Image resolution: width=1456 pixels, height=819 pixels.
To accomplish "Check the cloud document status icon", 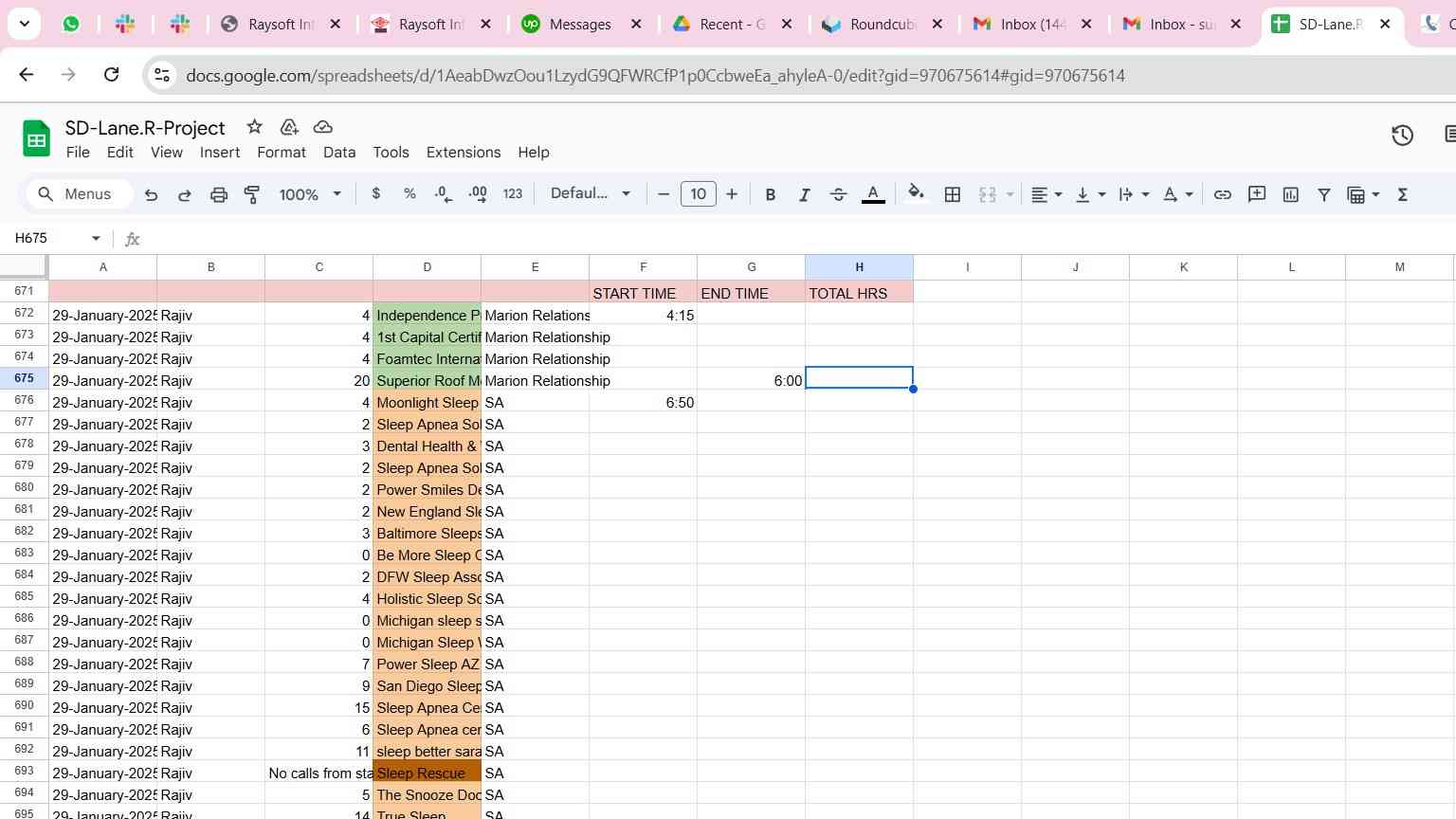I will (322, 127).
